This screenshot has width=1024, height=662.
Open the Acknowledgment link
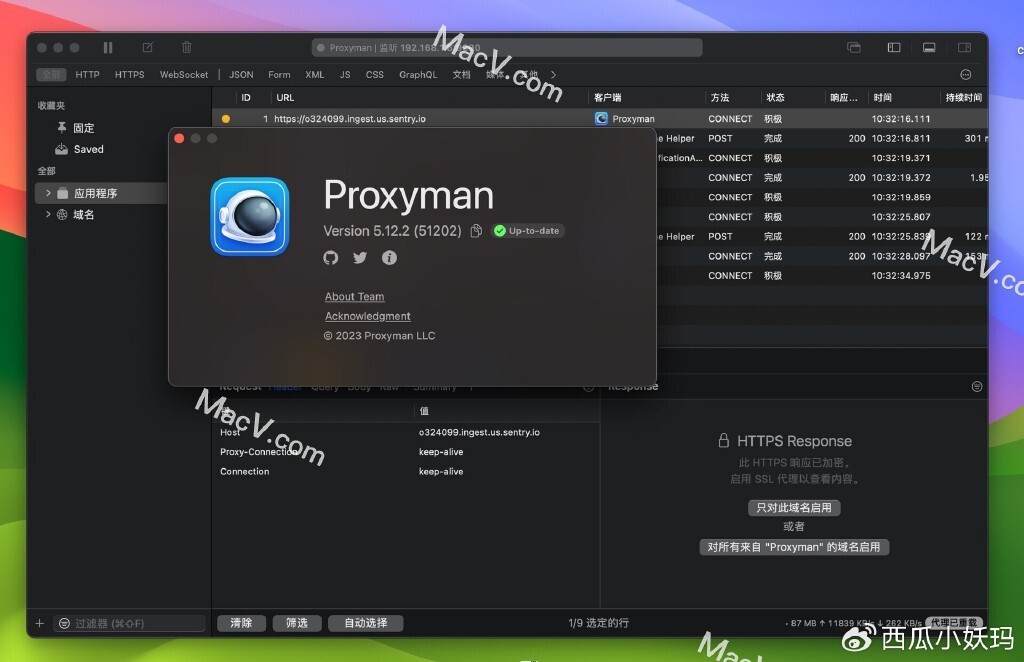pyautogui.click(x=368, y=316)
